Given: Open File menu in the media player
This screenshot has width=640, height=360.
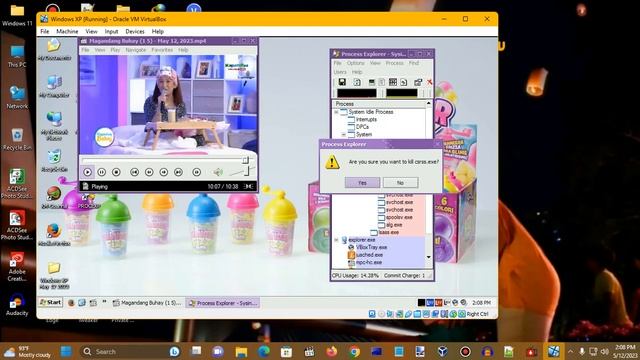Looking at the screenshot, I should (x=85, y=50).
